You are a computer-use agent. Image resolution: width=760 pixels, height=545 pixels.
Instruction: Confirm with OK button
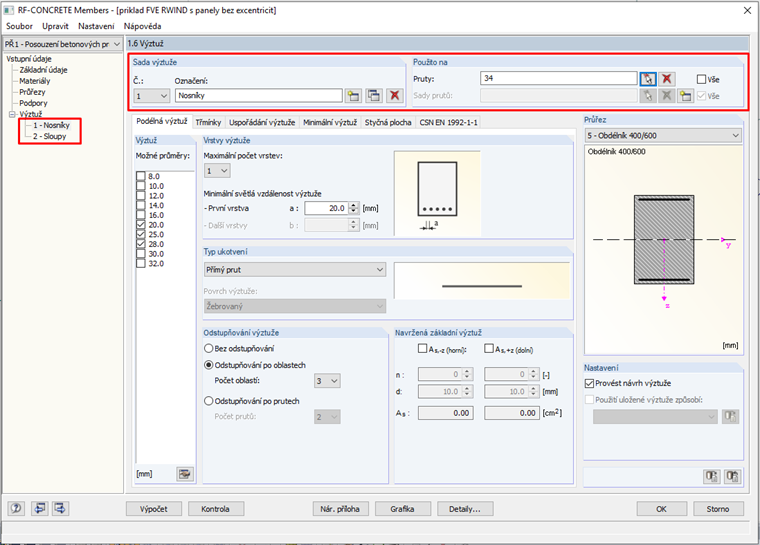pyautogui.click(x=661, y=509)
